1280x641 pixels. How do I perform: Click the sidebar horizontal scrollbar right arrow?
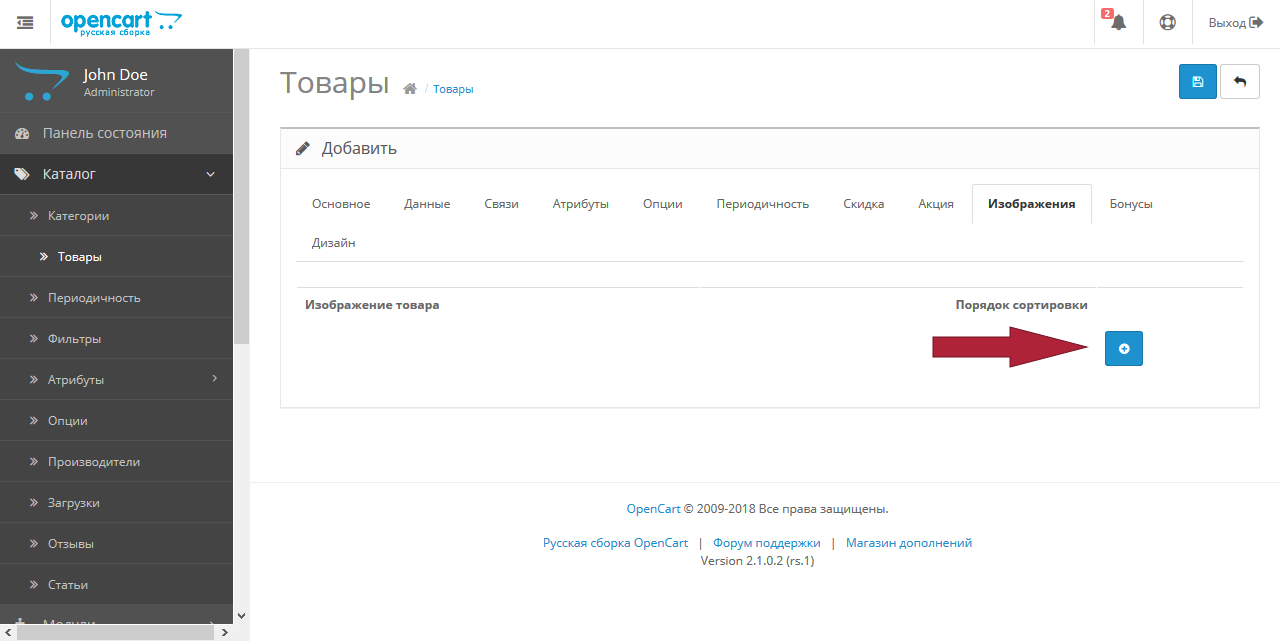point(225,633)
